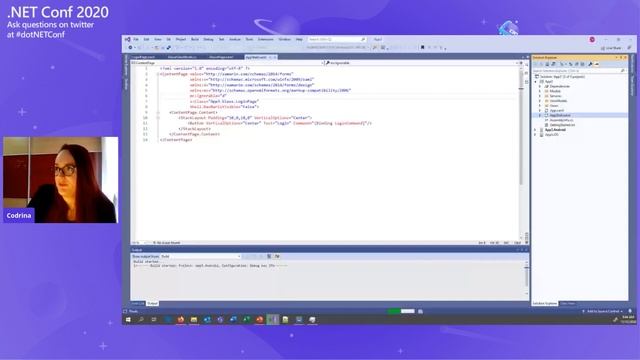Open the Show output from dropdown
This screenshot has height=360, width=640.
tap(200, 256)
